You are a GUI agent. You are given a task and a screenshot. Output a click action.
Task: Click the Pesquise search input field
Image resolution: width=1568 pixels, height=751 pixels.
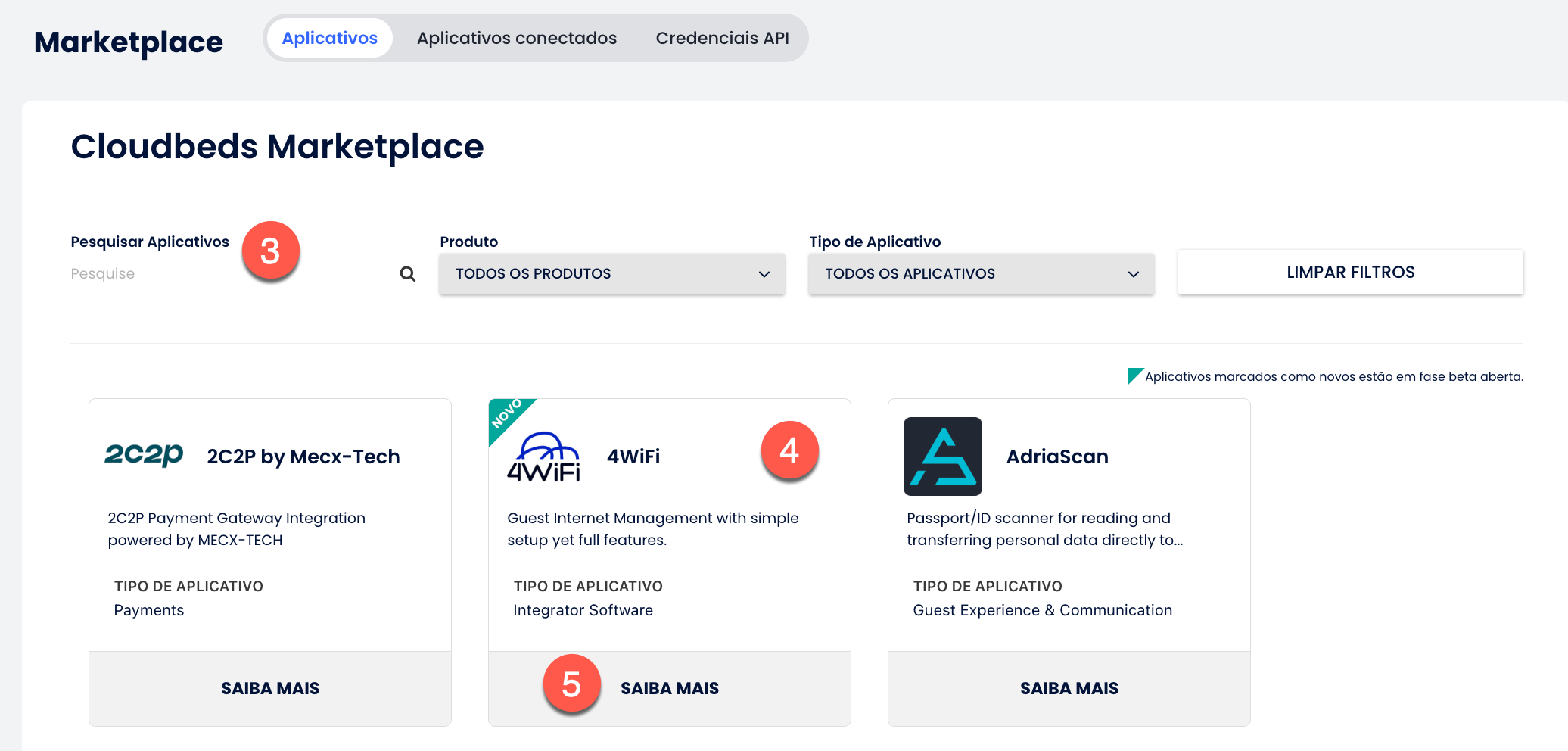click(227, 274)
